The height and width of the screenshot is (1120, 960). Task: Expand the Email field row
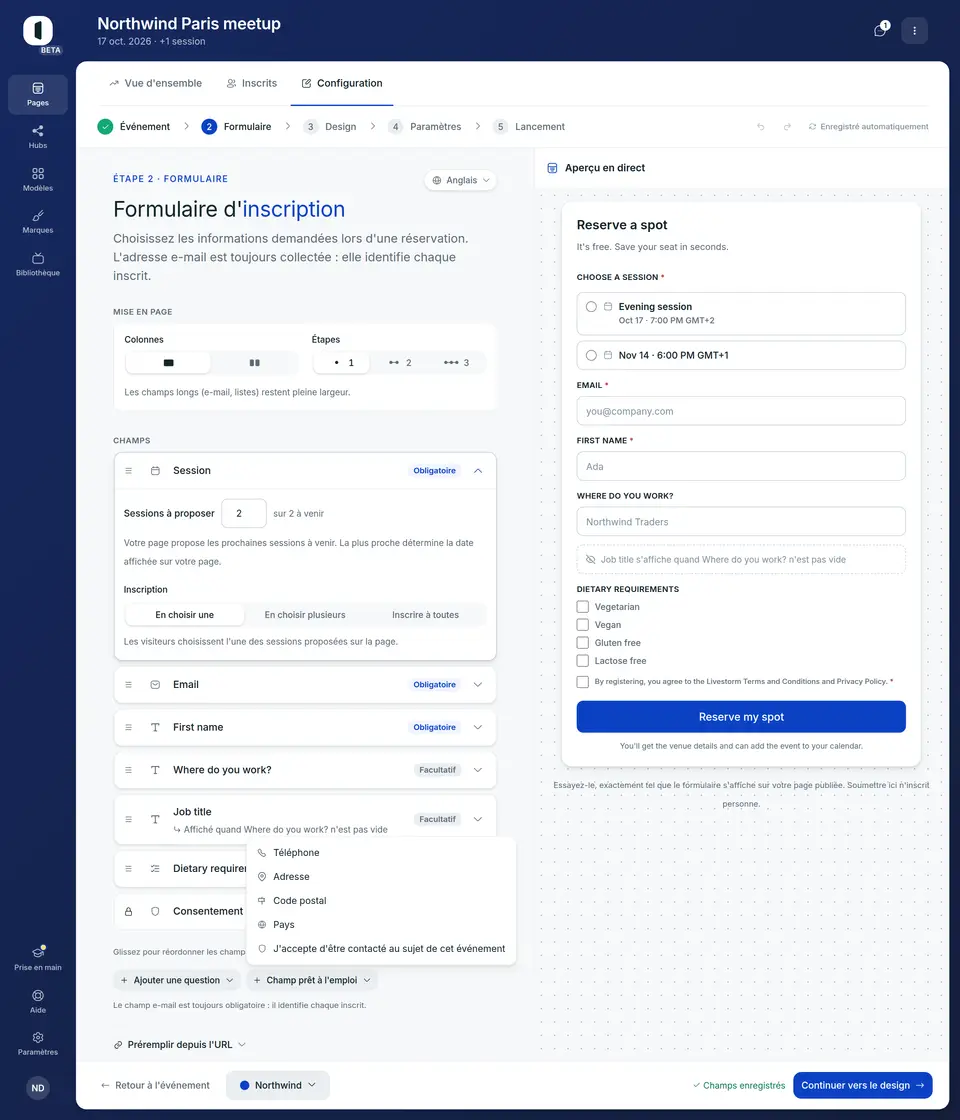click(478, 684)
